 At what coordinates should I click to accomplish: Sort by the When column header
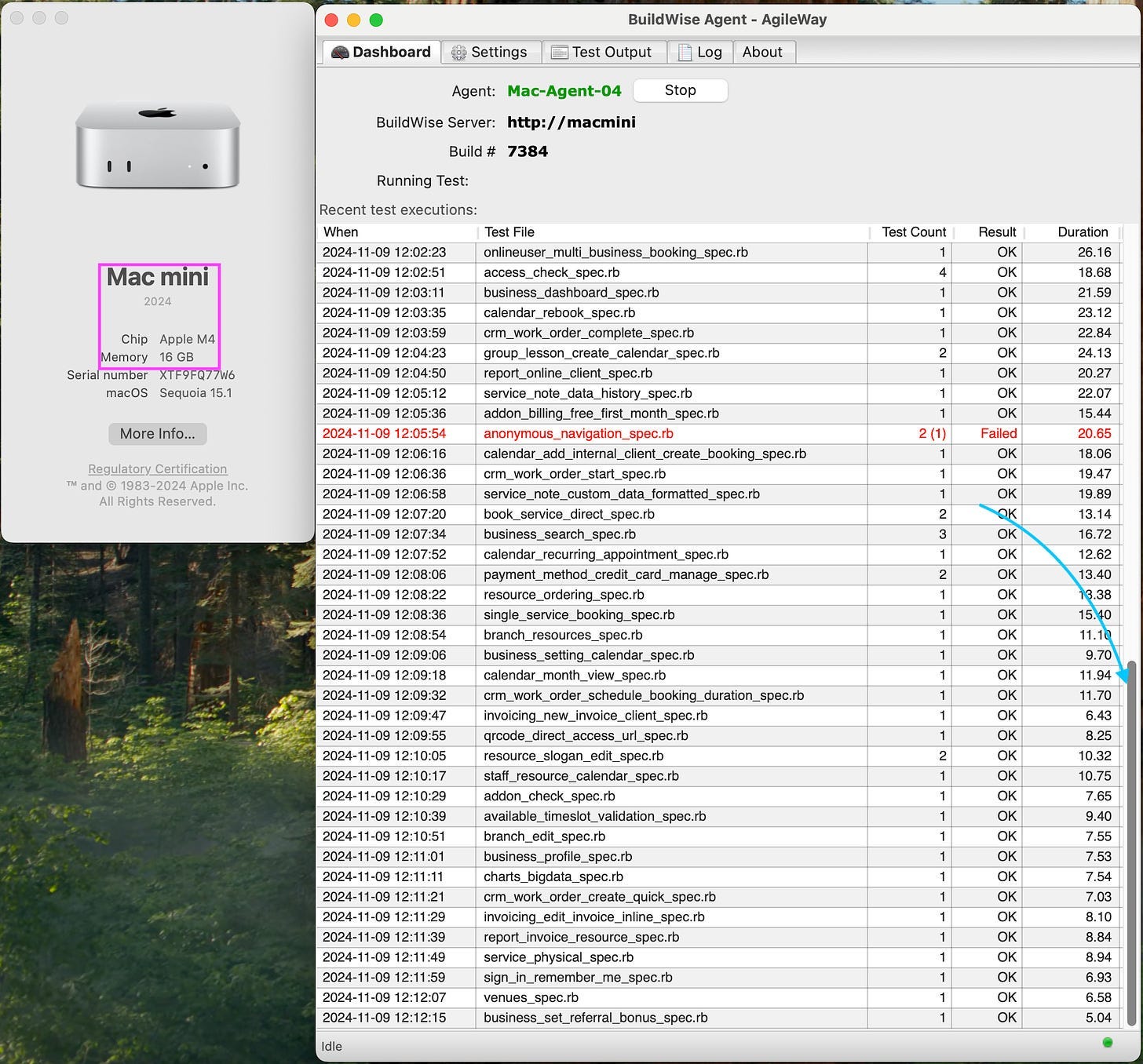click(x=396, y=232)
